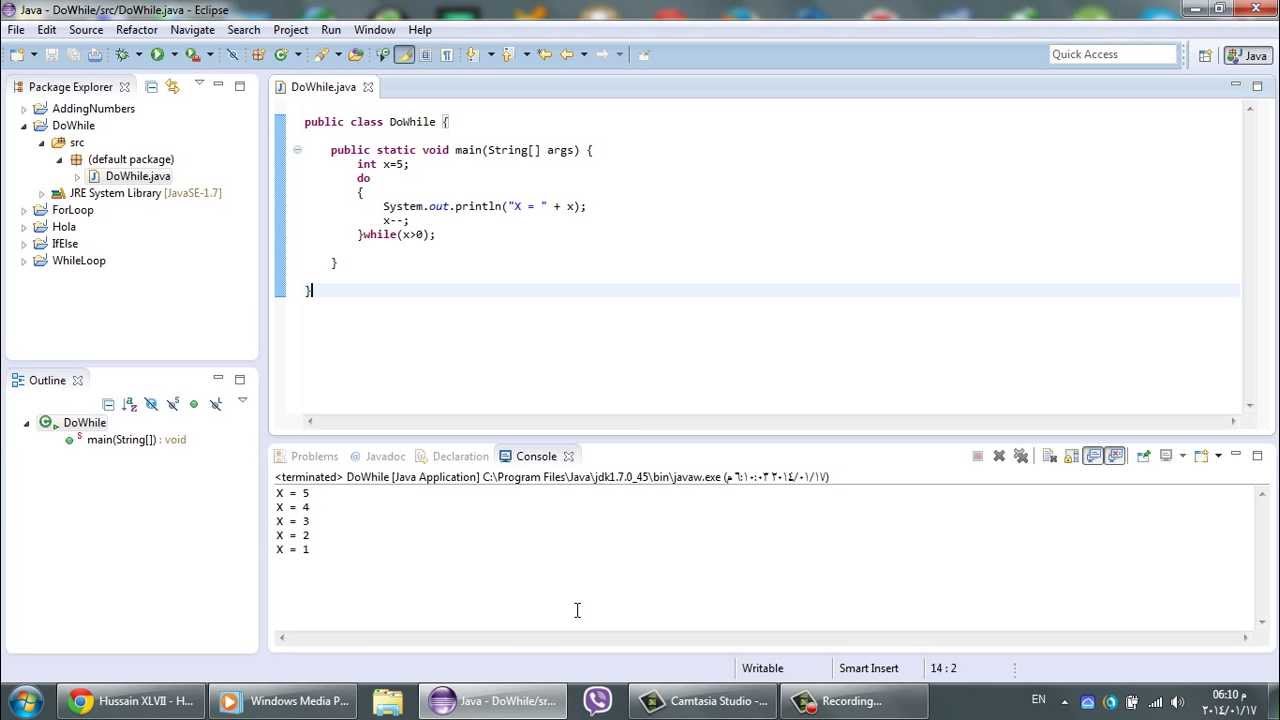Switch to the Javadoc tab
The width and height of the screenshot is (1280, 720).
385,456
